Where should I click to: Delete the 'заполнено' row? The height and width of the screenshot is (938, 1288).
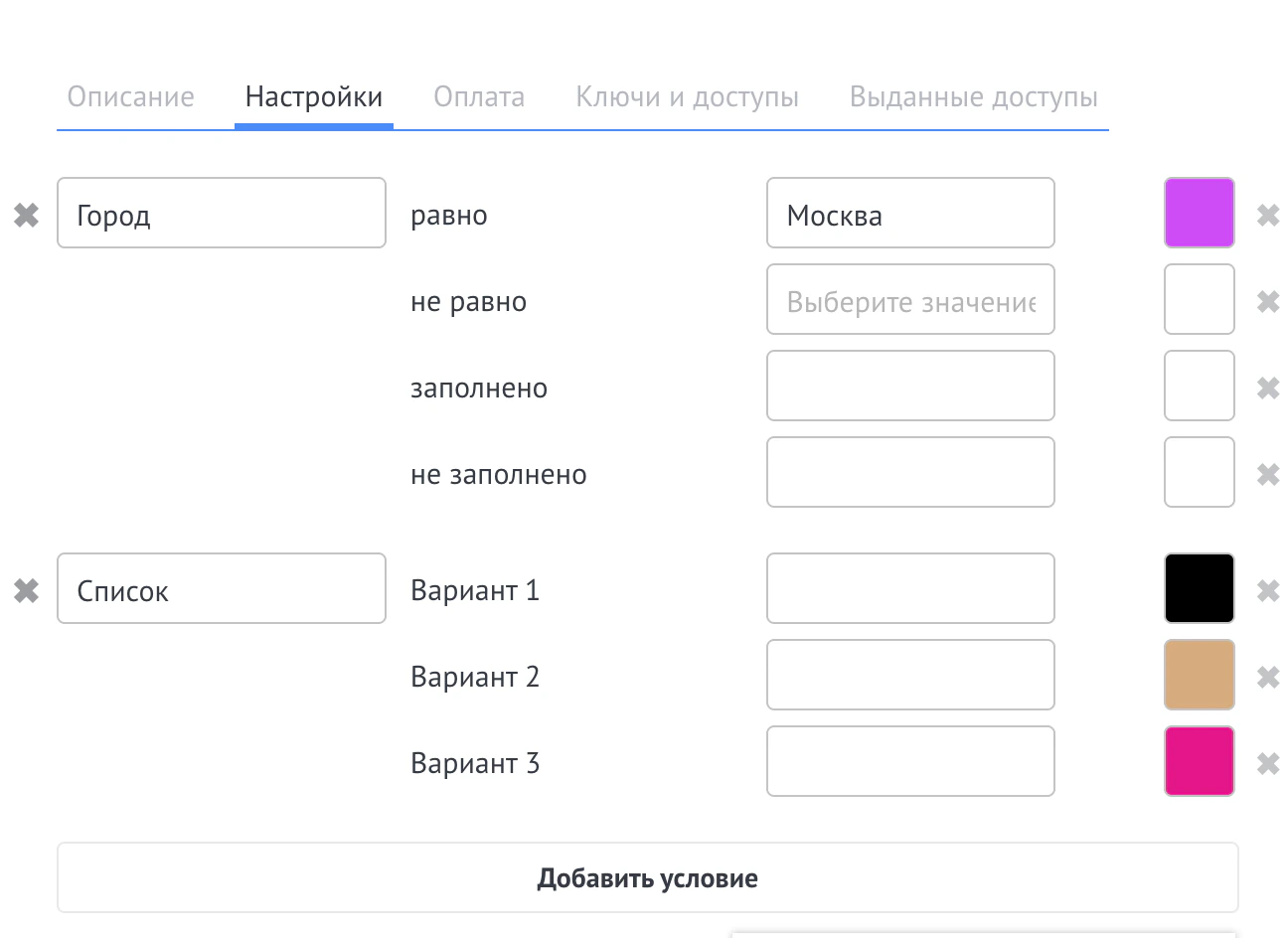coord(1267,388)
